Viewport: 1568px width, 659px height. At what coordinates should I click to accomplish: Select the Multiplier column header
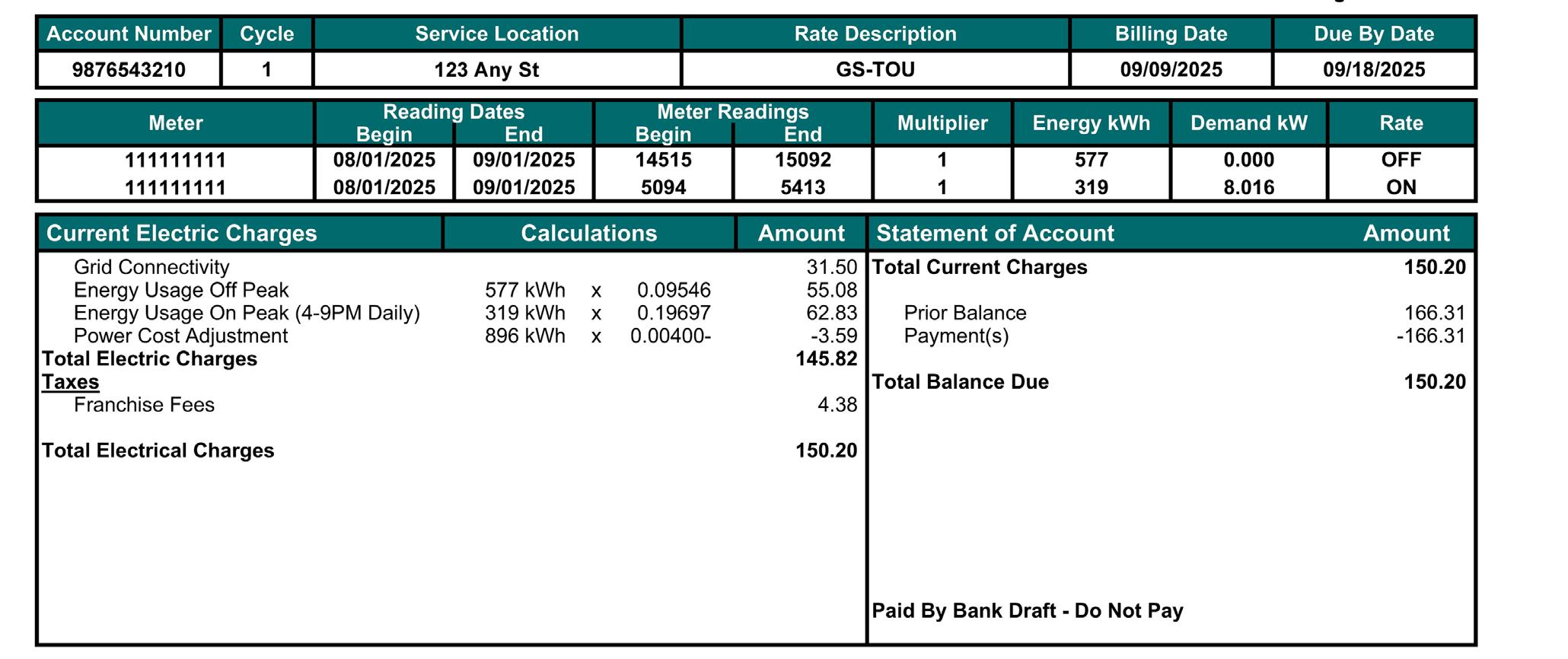coord(942,123)
